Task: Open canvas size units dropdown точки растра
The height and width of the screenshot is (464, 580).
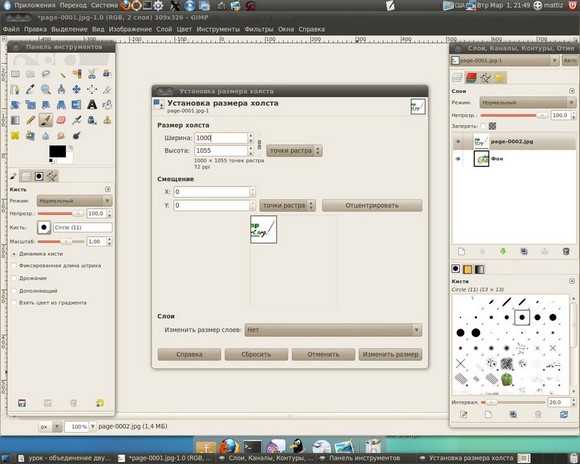Action: pos(294,151)
